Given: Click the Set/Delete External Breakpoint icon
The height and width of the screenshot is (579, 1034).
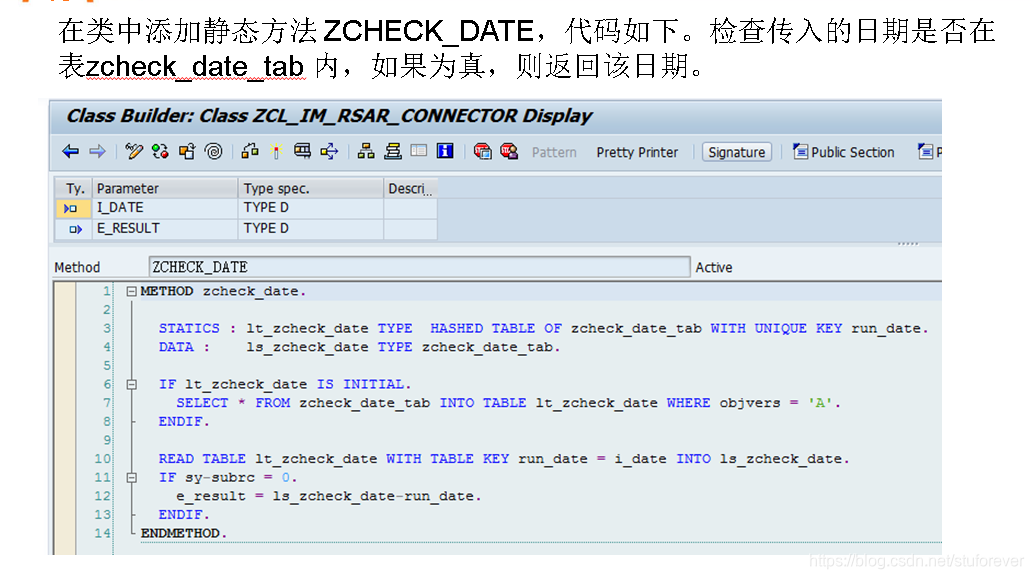Looking at the screenshot, I should (x=509, y=152).
